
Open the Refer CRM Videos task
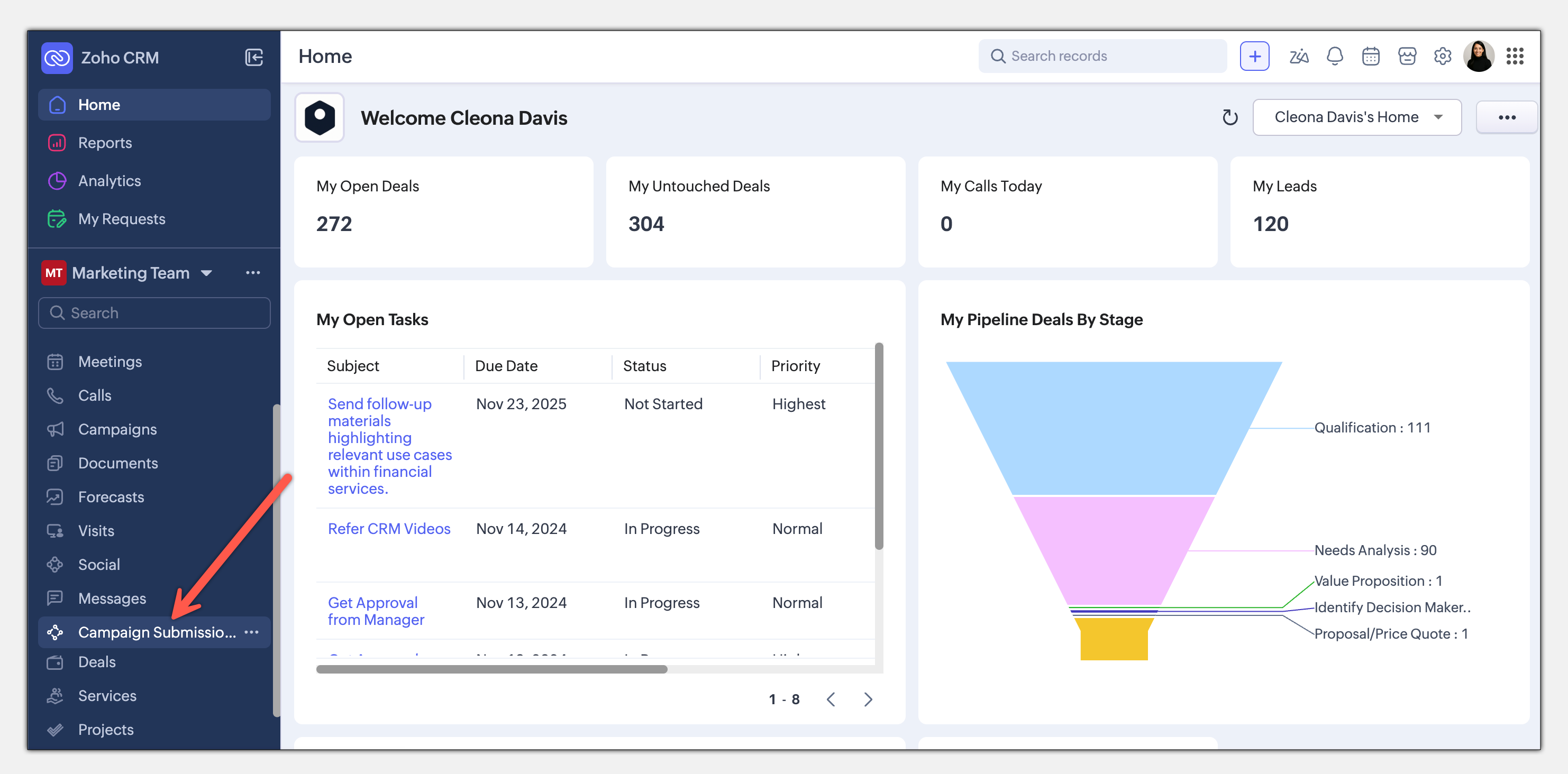(389, 529)
